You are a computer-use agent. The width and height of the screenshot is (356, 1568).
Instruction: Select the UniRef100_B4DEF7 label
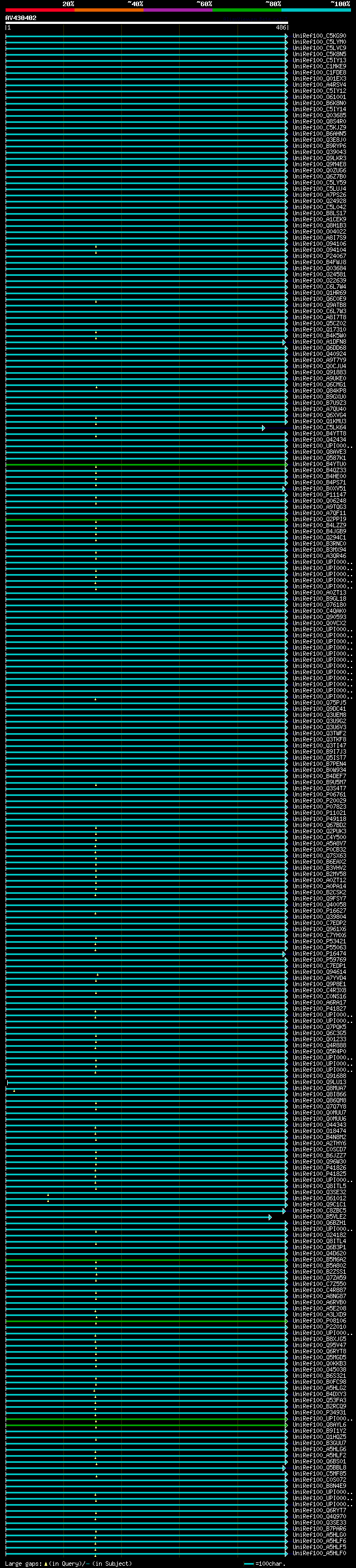319,776
